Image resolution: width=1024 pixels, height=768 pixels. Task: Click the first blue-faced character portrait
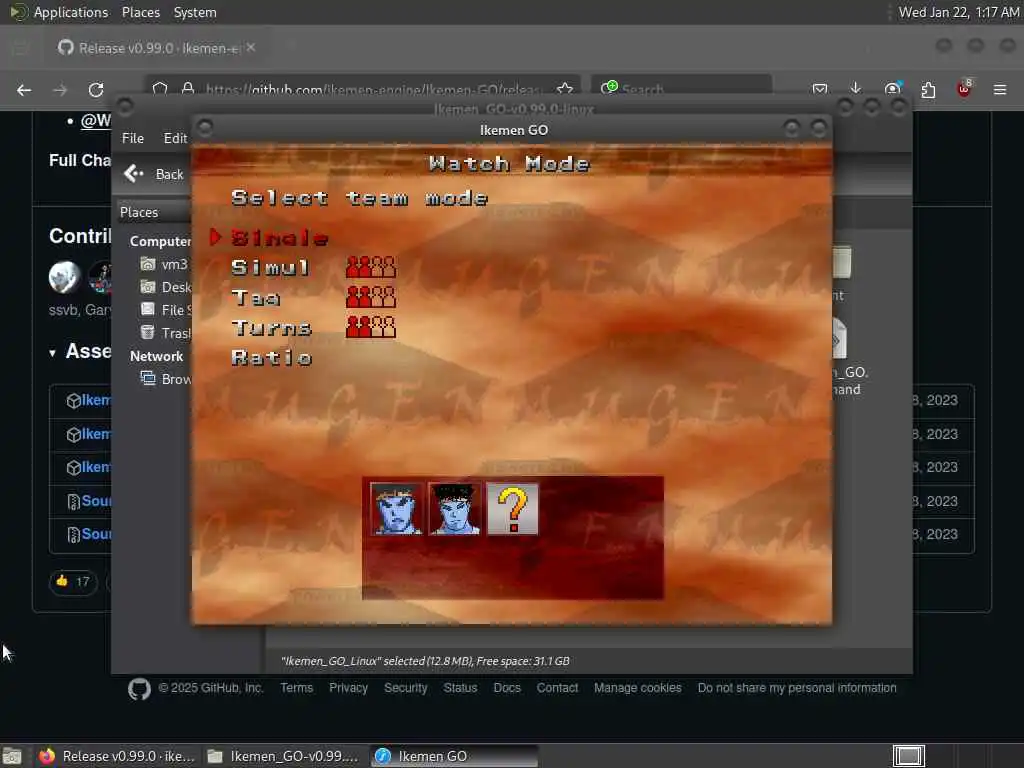click(396, 509)
